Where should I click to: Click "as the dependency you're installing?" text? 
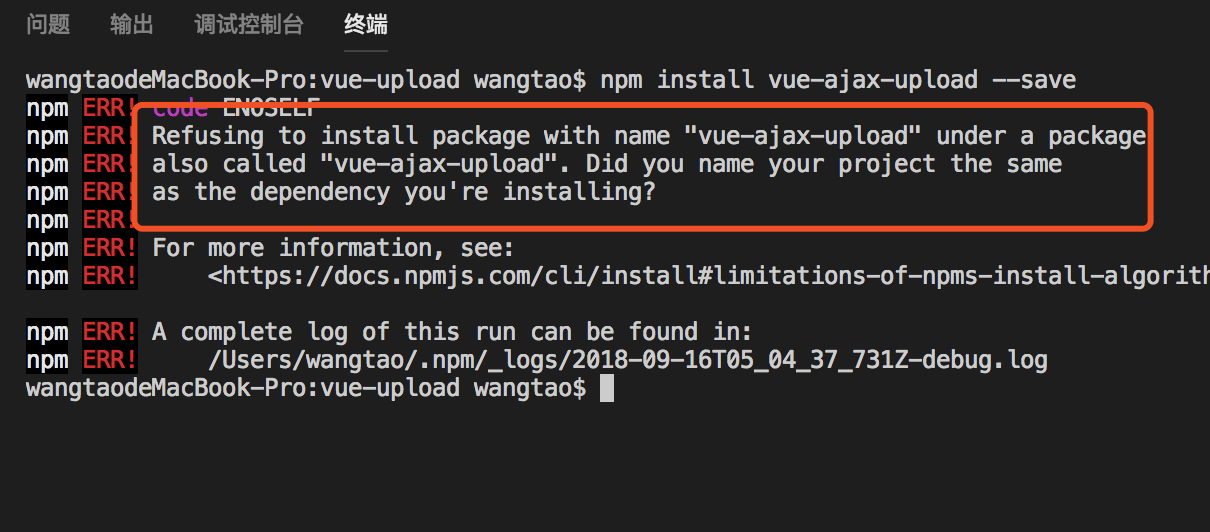[x=403, y=192]
